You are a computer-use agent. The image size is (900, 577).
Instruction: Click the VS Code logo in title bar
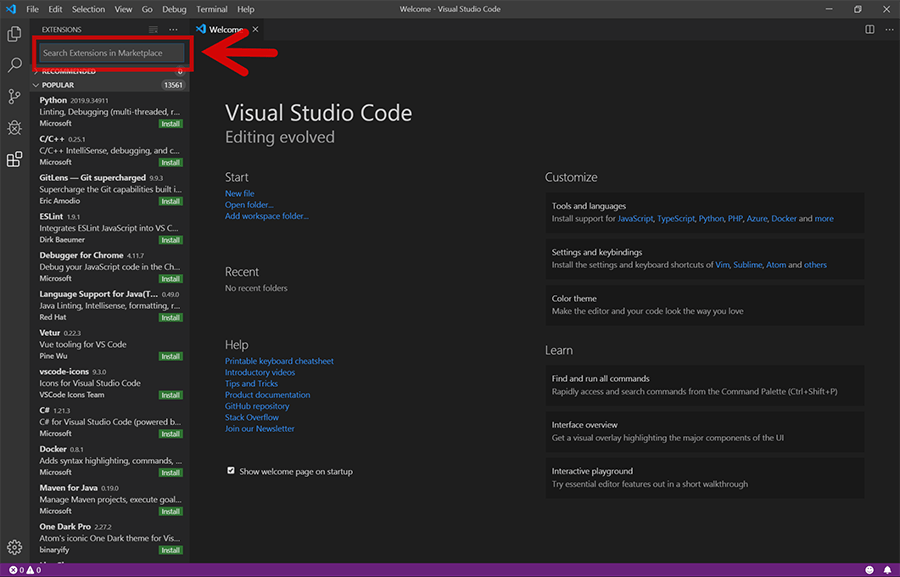[11, 9]
